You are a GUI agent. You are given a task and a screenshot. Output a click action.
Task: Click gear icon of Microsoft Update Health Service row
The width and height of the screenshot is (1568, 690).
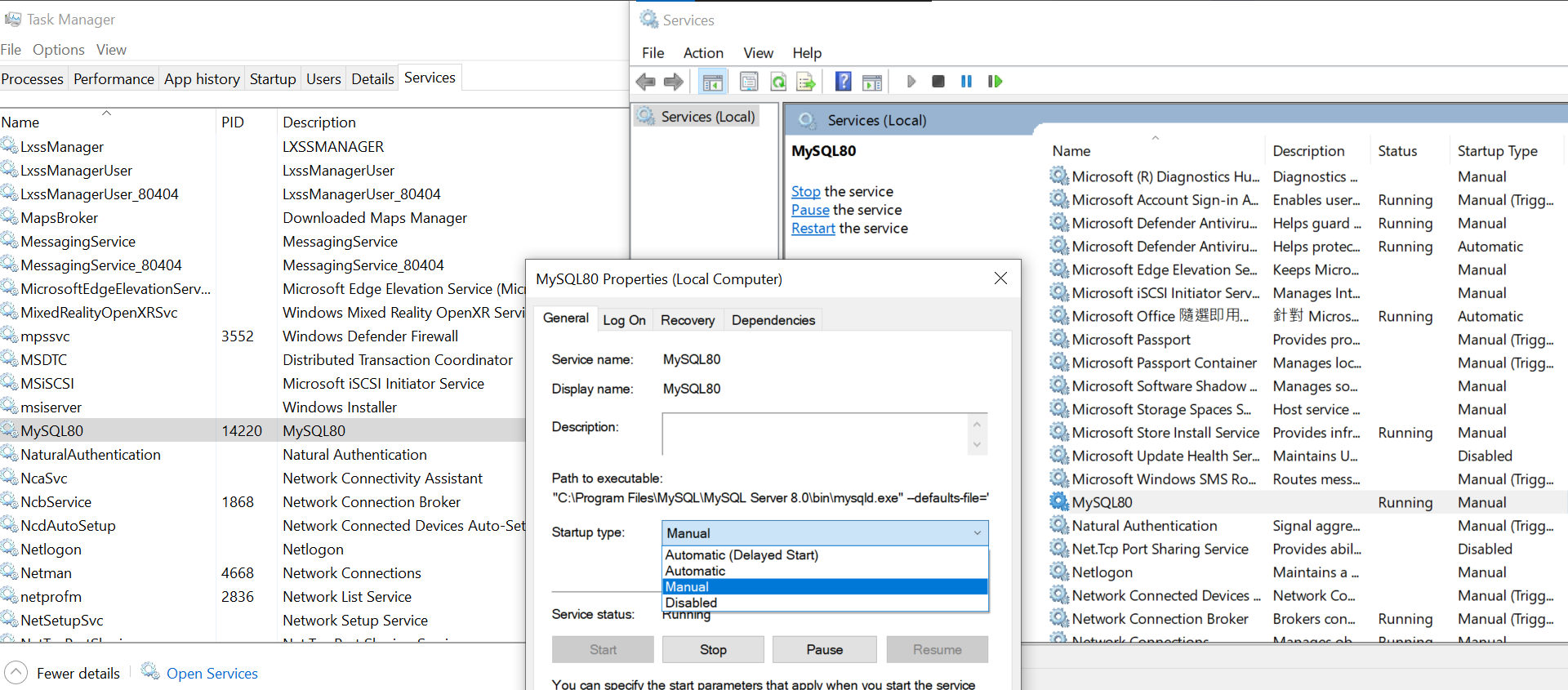pyautogui.click(x=1059, y=455)
